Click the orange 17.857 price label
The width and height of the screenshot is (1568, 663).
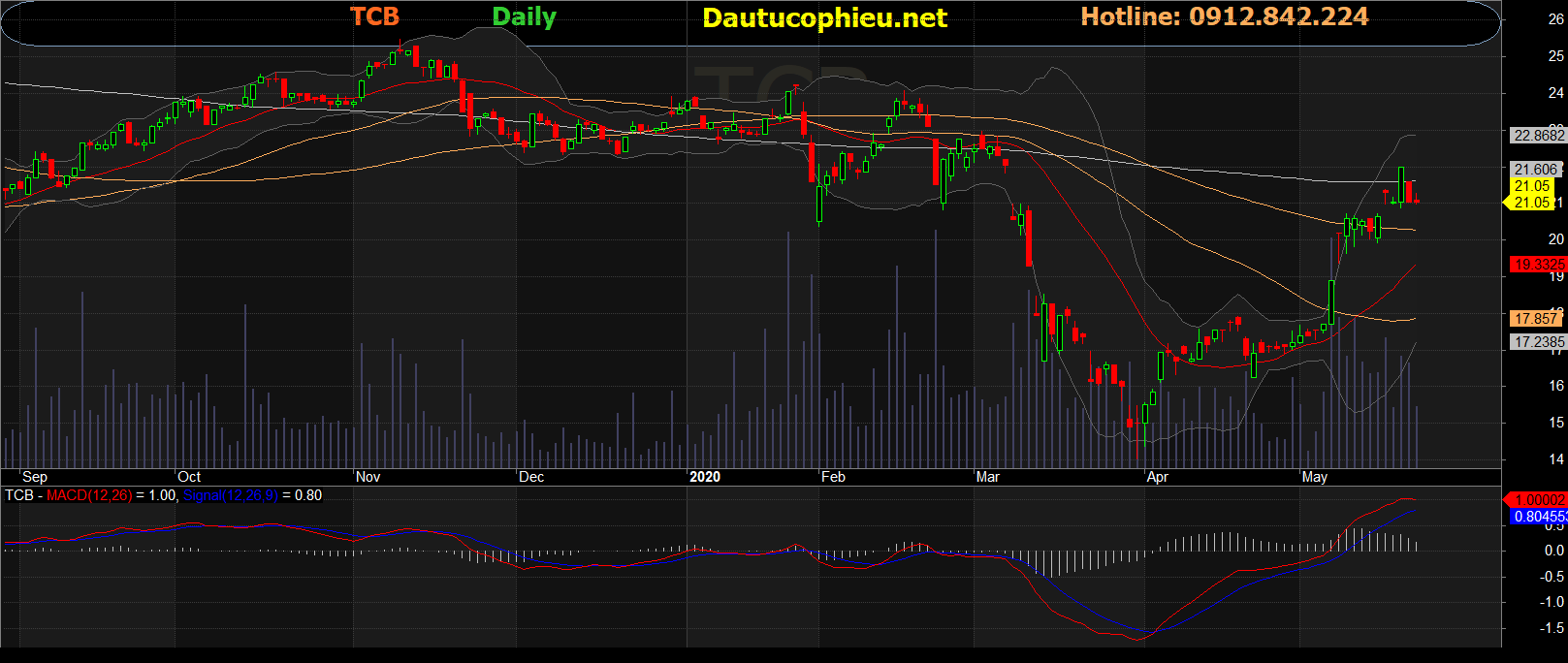tap(1536, 318)
